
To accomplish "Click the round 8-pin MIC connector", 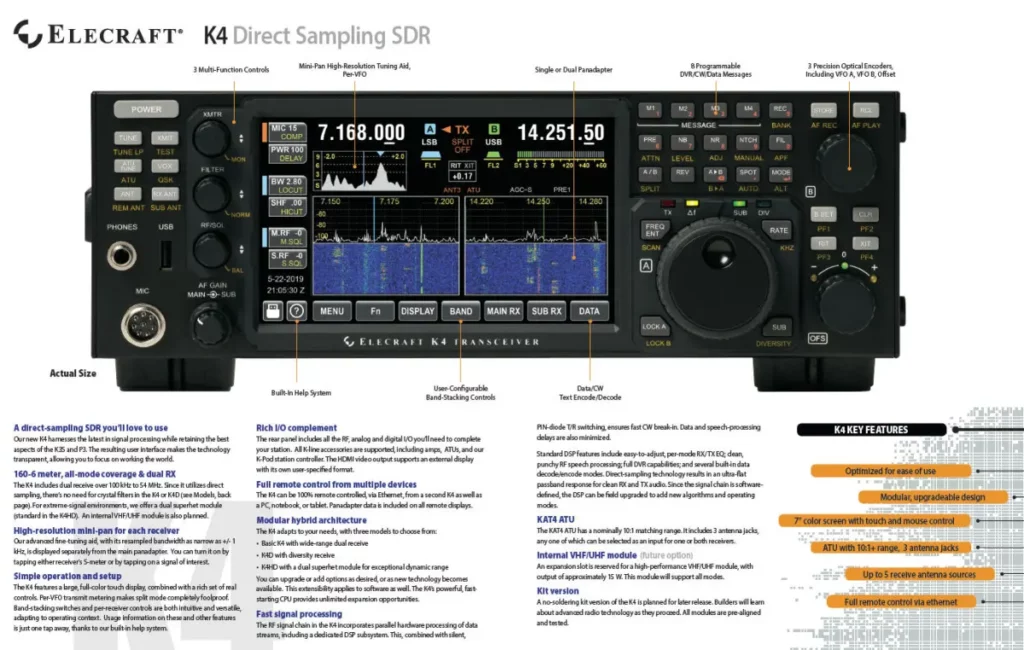I will click(142, 325).
